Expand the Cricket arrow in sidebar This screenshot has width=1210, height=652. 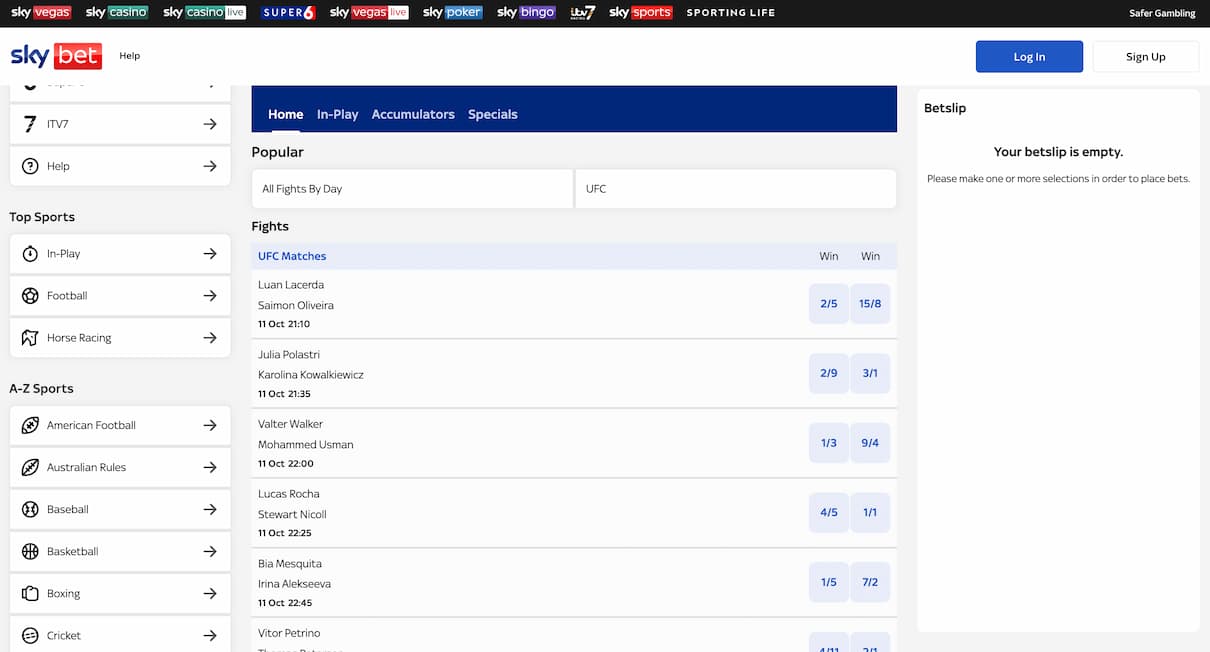[x=210, y=635]
